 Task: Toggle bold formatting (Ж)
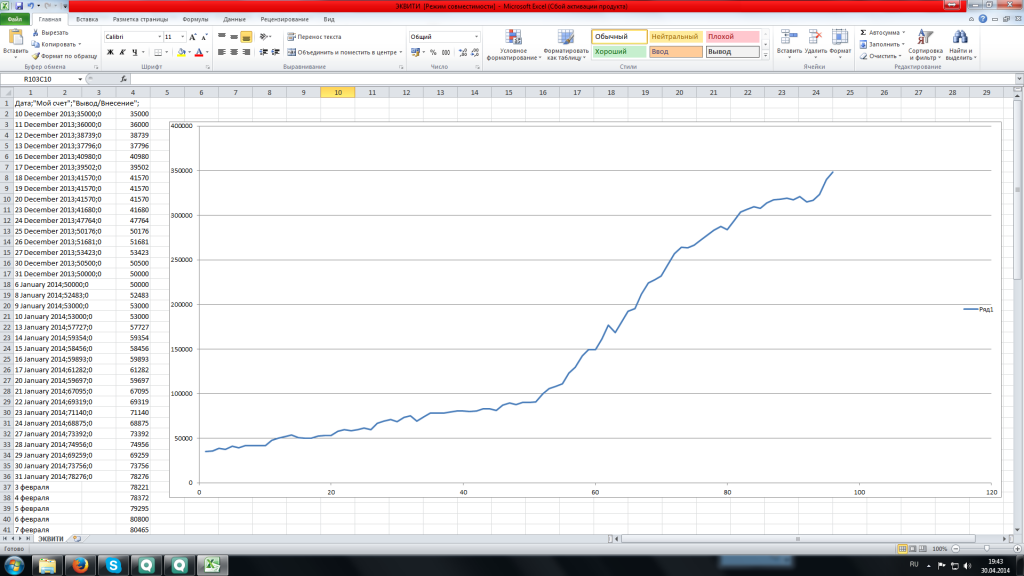[x=110, y=52]
